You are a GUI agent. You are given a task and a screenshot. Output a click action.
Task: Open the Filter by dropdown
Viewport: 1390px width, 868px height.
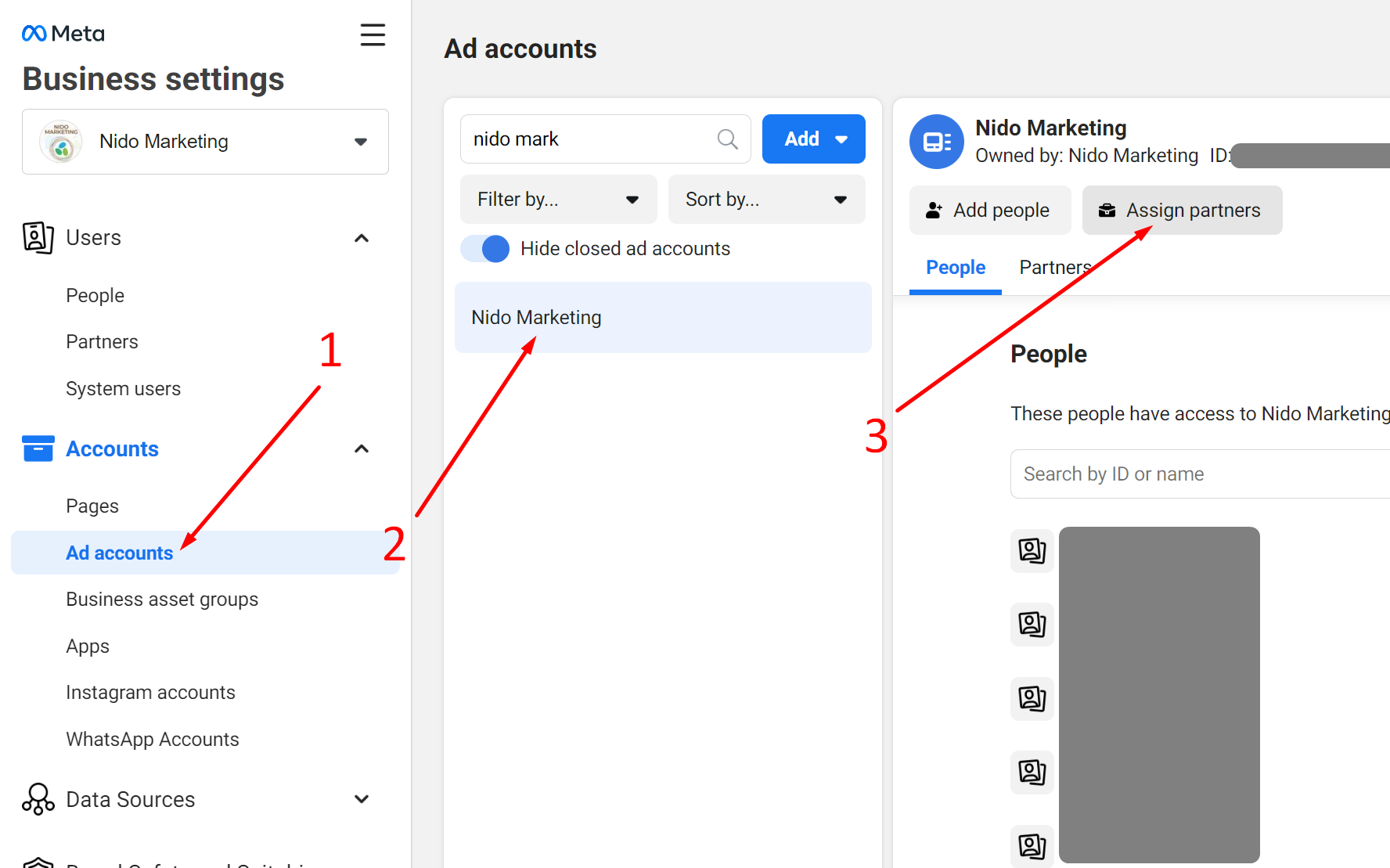tap(559, 200)
